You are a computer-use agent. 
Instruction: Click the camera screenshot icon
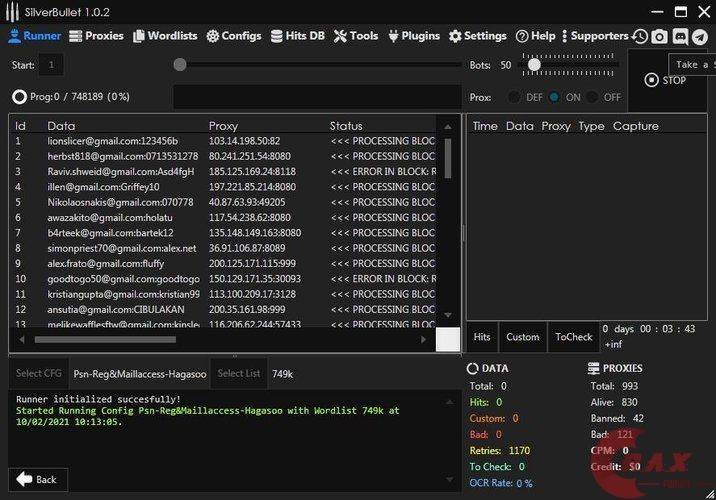pyautogui.click(x=659, y=36)
